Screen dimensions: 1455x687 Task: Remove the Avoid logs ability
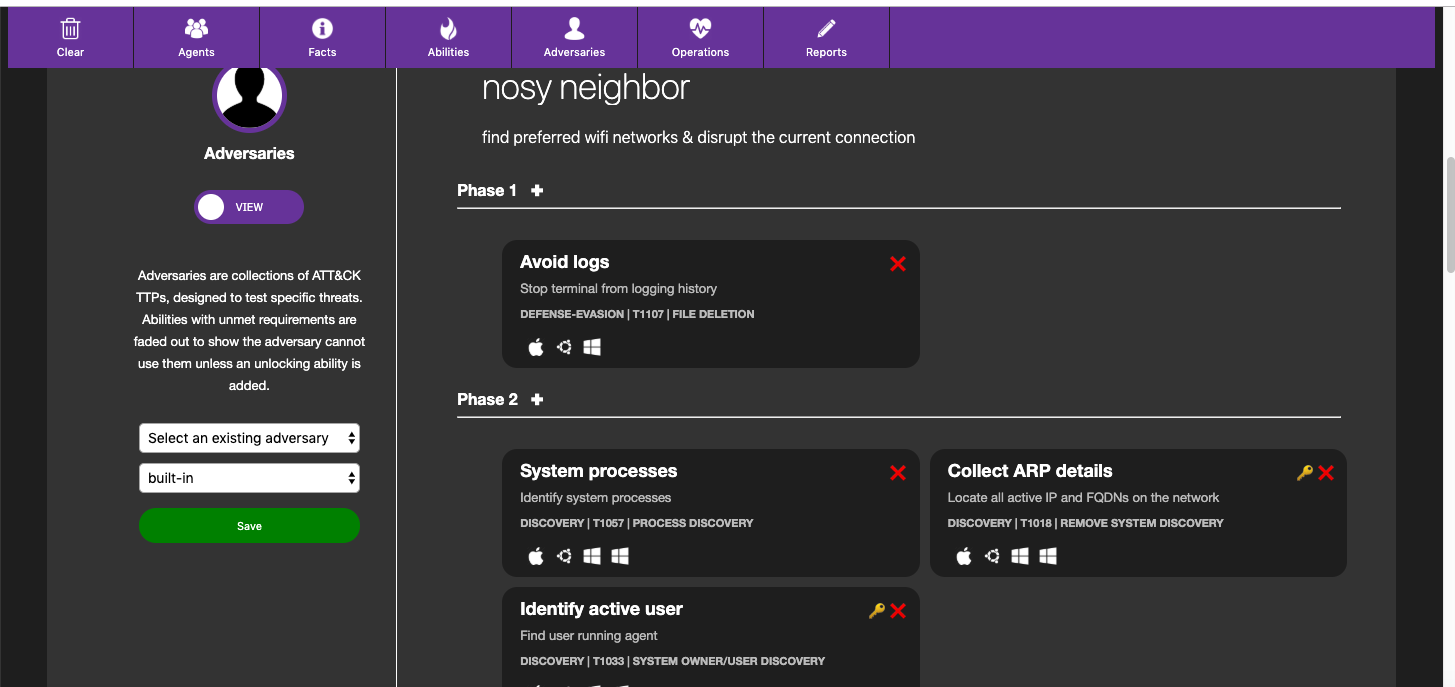click(898, 264)
